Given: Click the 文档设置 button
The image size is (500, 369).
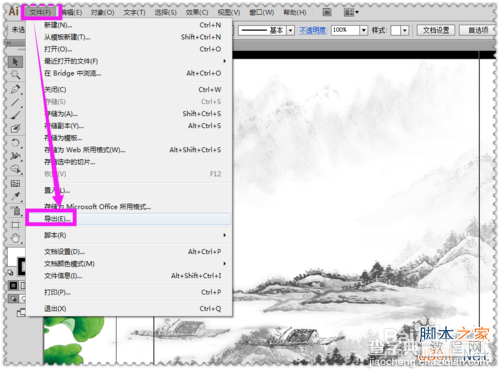Looking at the screenshot, I should pos(436,30).
